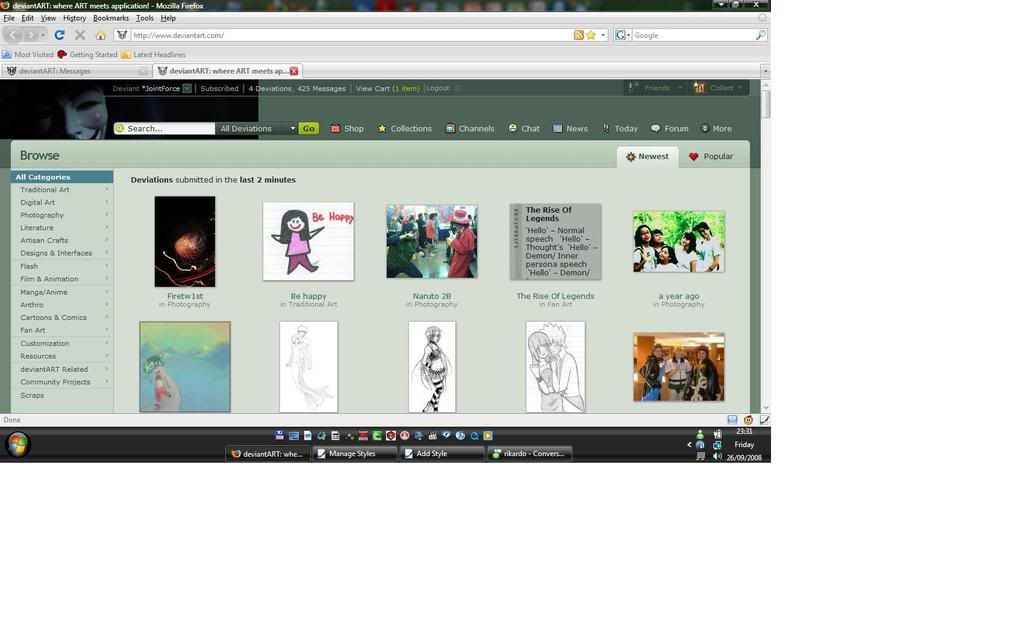The height and width of the screenshot is (617, 1024).
Task: Bookmark the page with the star icon
Action: (x=591, y=35)
